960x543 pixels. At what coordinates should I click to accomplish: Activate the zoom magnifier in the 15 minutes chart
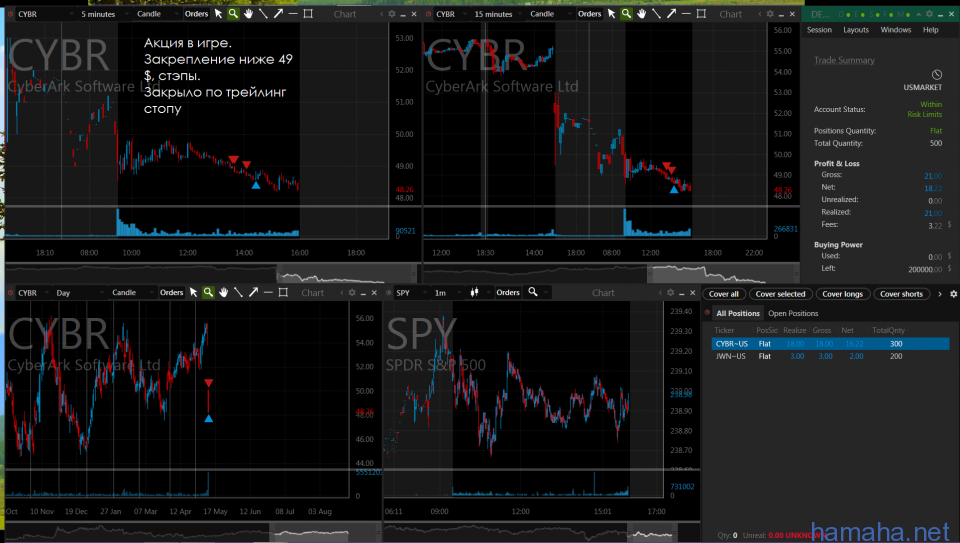[626, 13]
